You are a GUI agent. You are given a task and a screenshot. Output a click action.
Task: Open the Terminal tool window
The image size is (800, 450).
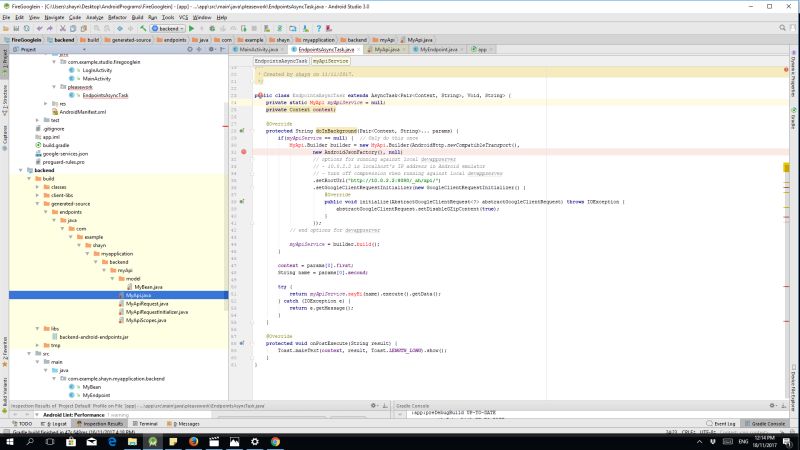[147, 423]
